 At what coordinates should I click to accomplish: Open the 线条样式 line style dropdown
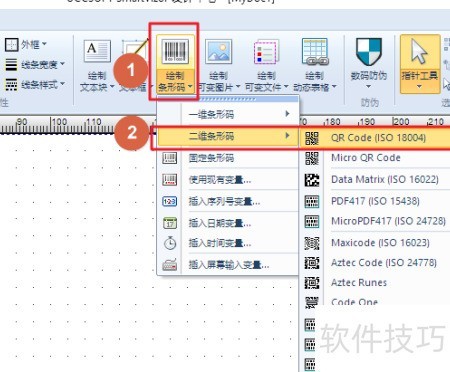click(62, 84)
